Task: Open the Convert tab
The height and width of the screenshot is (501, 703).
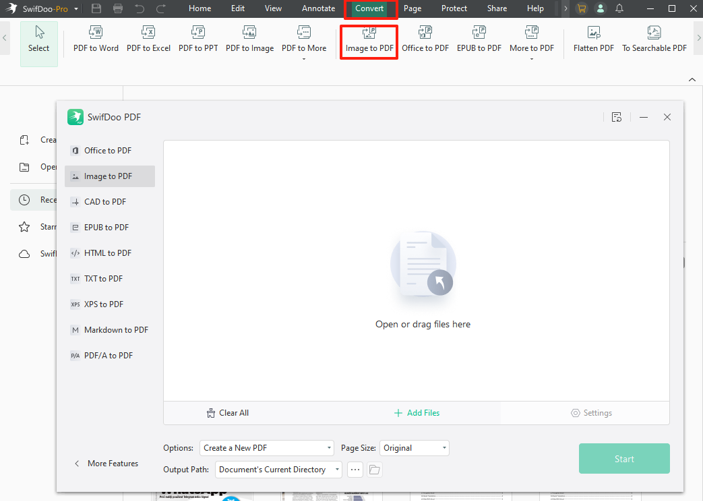Action: 369,9
